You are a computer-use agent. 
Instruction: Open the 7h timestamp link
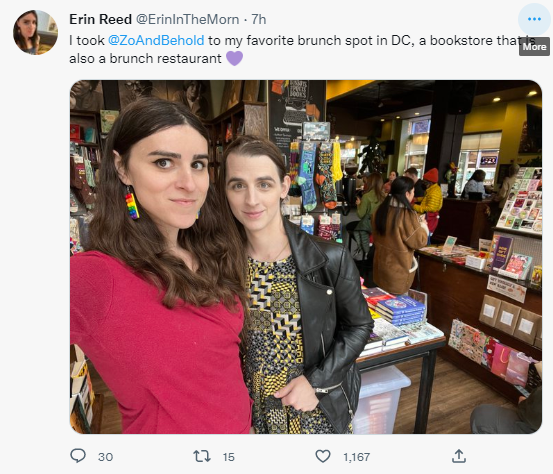click(259, 19)
